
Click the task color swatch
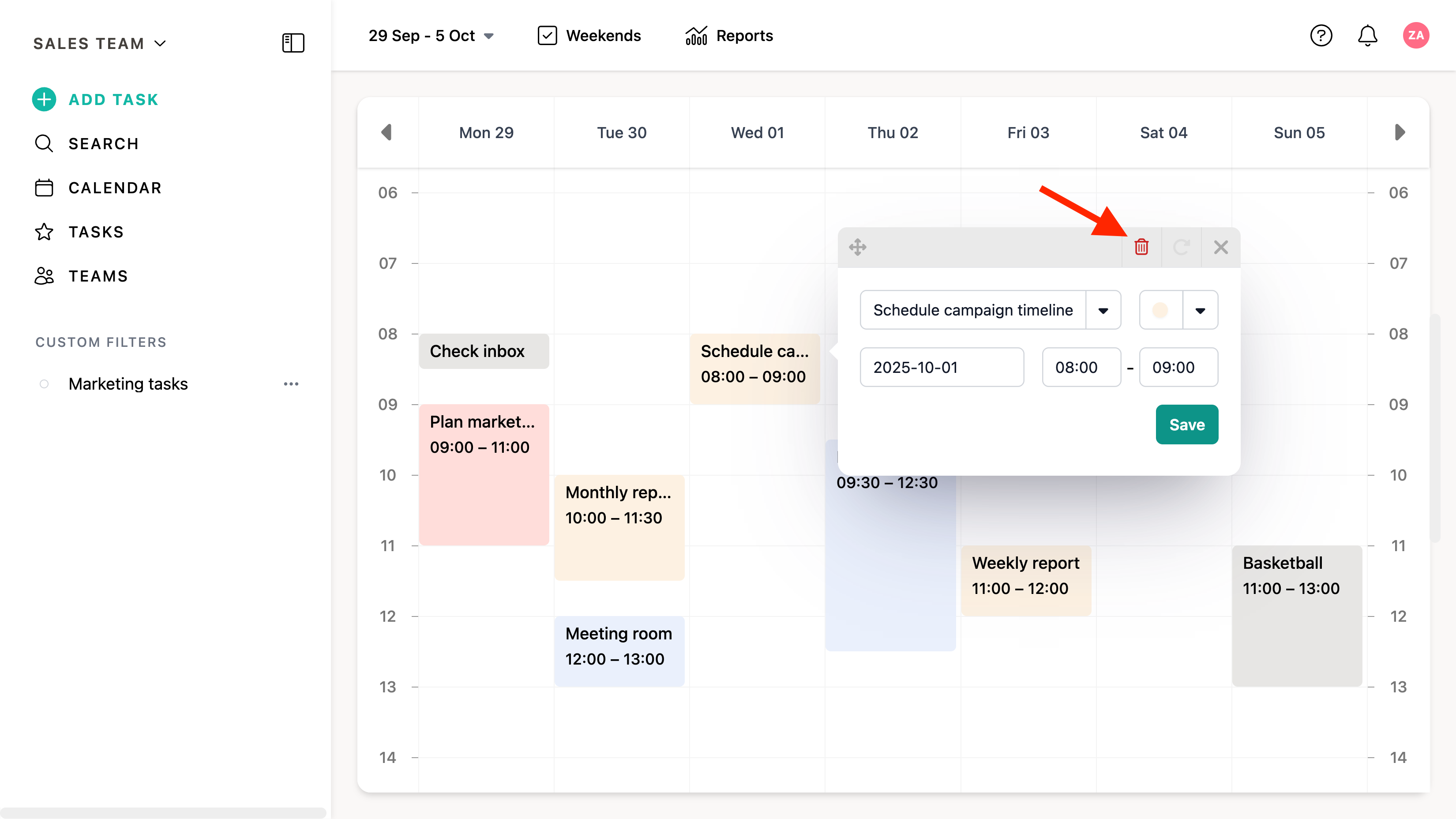tap(1160, 310)
